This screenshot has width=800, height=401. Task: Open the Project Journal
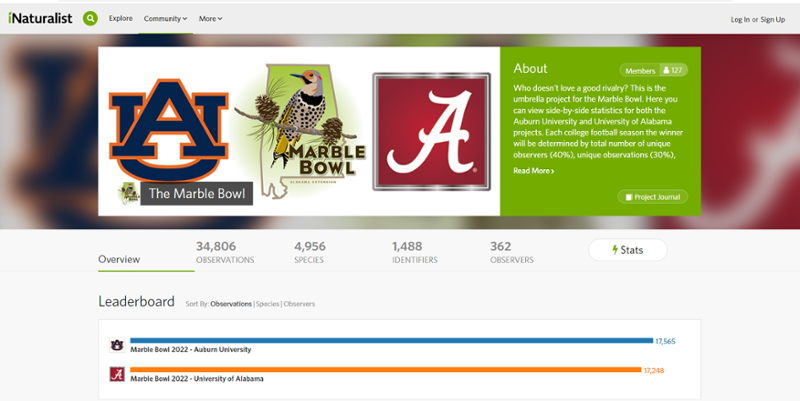tap(652, 197)
